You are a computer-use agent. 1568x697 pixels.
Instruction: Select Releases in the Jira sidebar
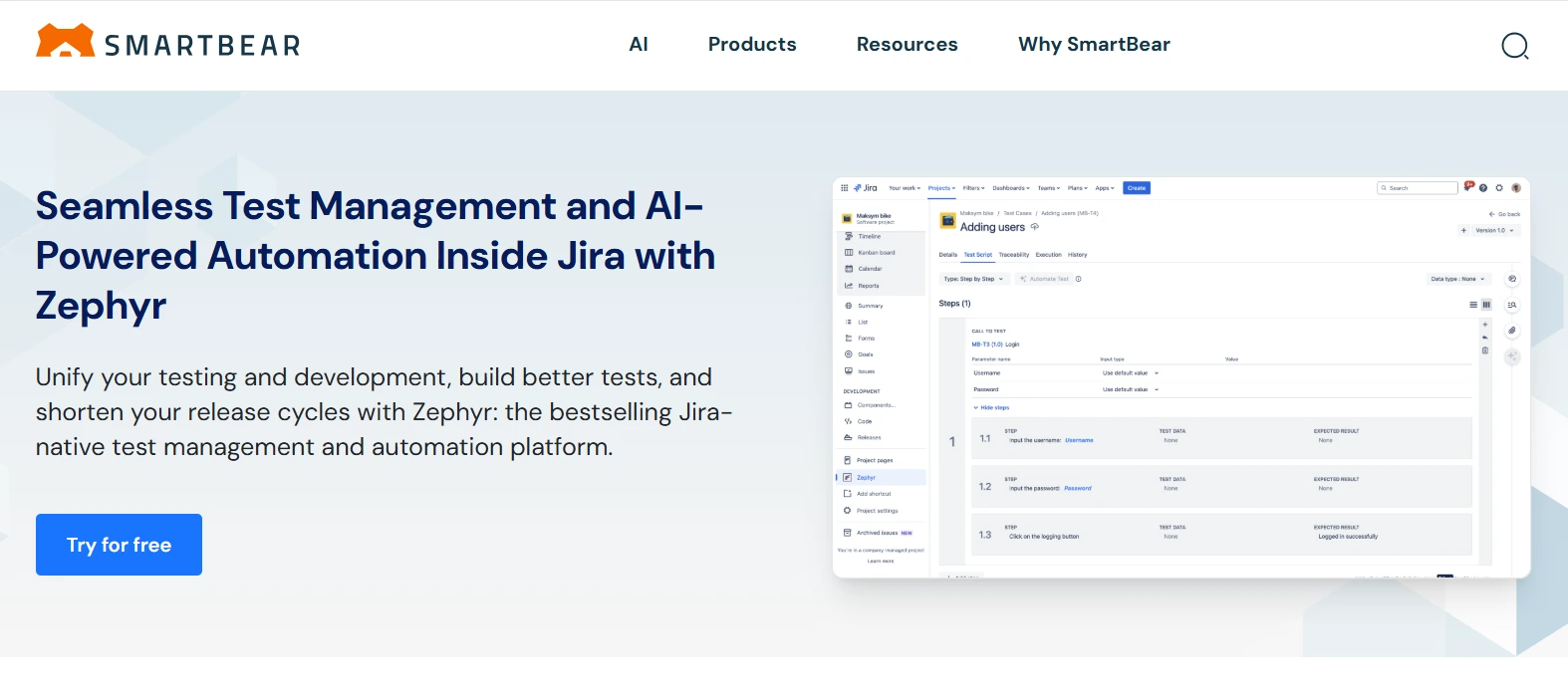pos(863,437)
